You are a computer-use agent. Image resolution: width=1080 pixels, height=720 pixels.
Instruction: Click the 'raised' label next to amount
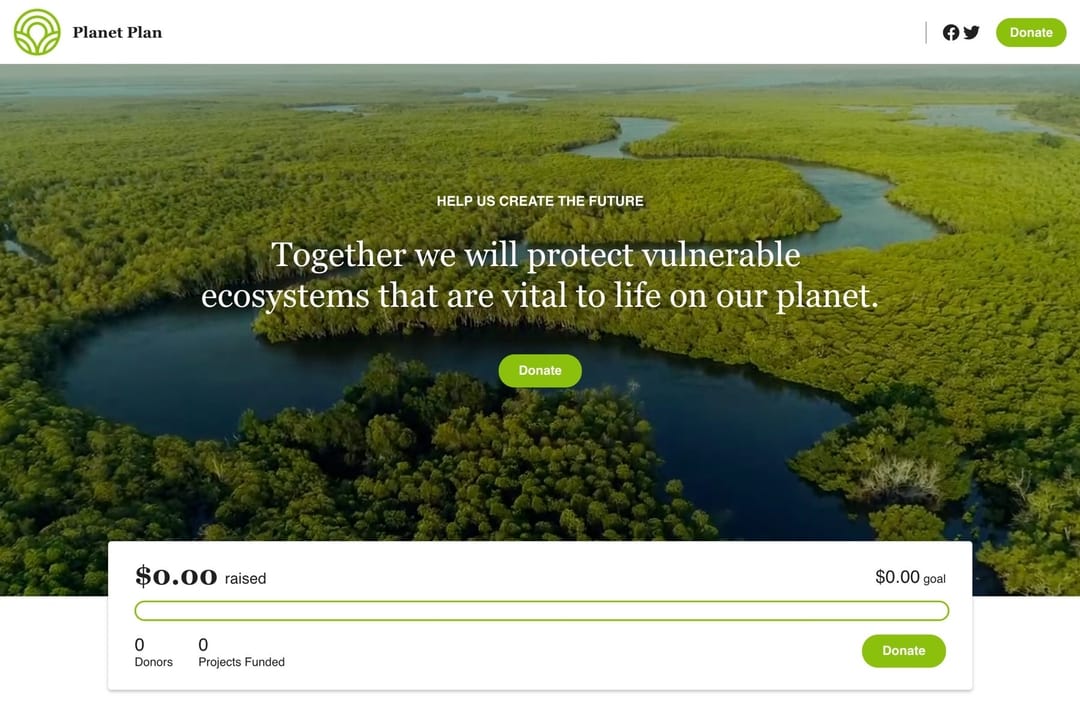point(245,579)
